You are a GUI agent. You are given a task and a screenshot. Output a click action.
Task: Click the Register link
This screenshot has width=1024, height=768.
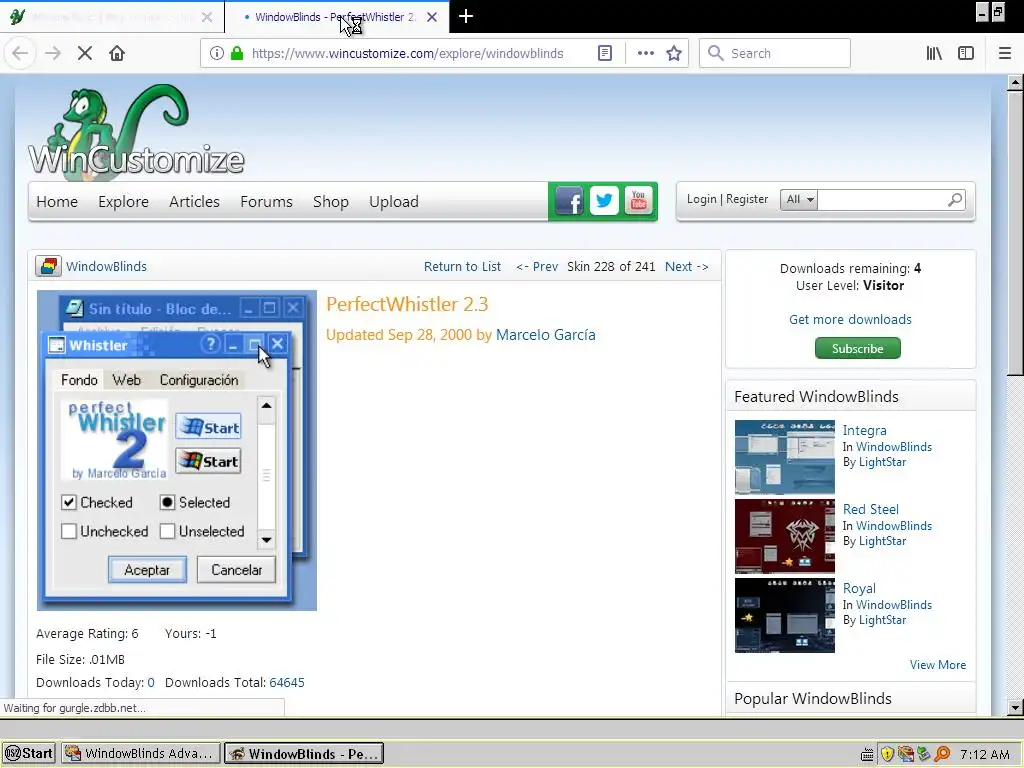click(747, 199)
